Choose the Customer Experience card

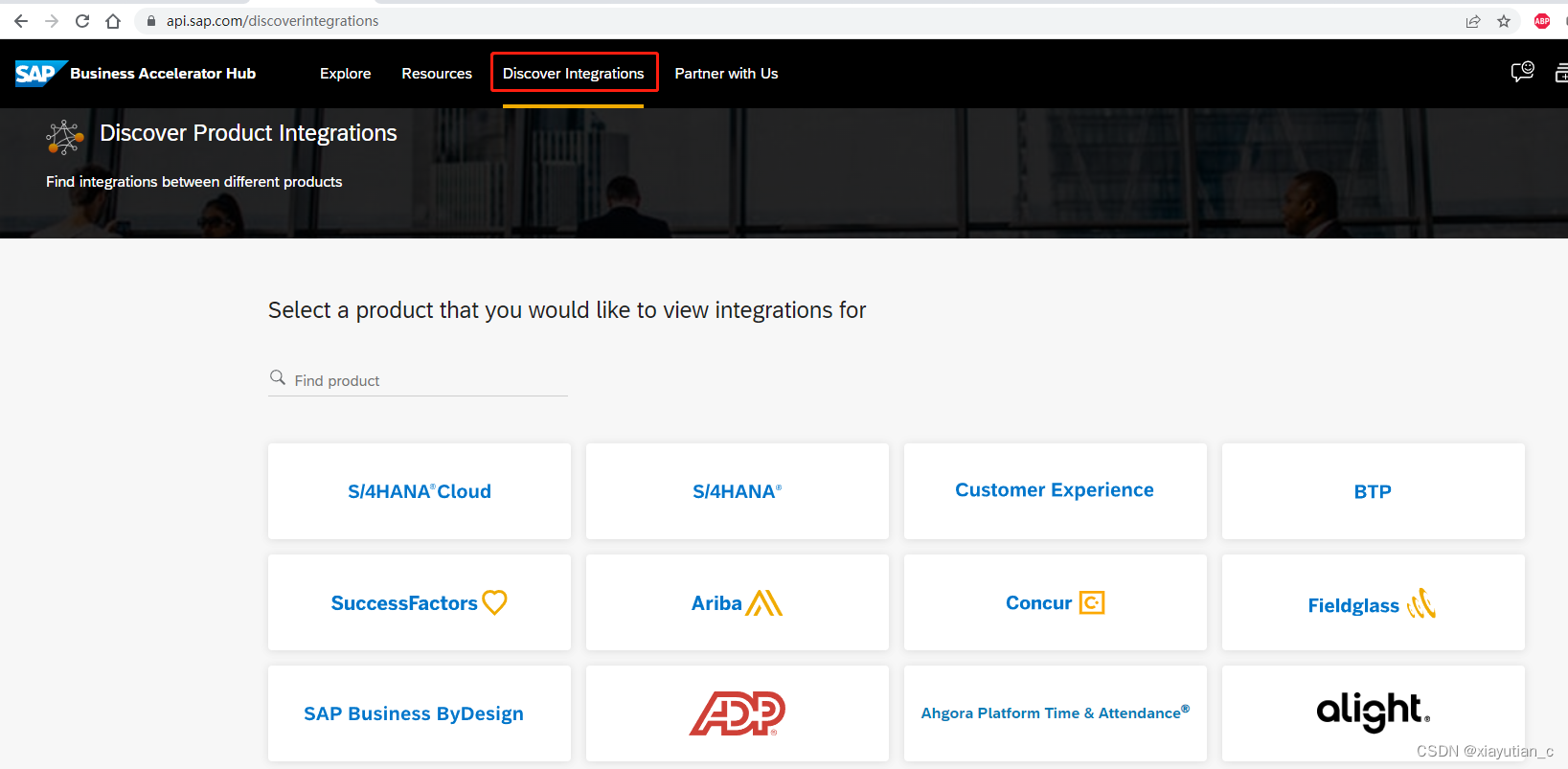[x=1056, y=491]
